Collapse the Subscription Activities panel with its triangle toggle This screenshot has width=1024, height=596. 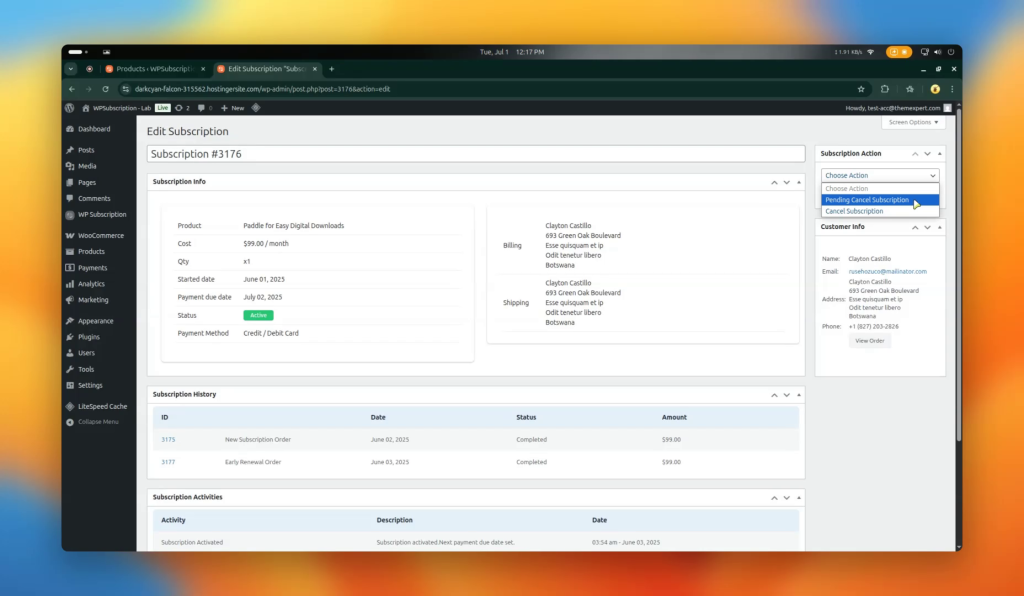(x=799, y=497)
